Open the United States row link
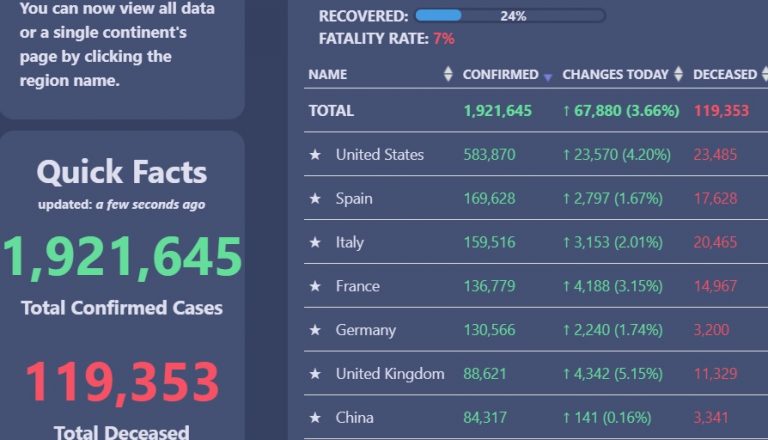The width and height of the screenshot is (768, 440). (x=380, y=155)
